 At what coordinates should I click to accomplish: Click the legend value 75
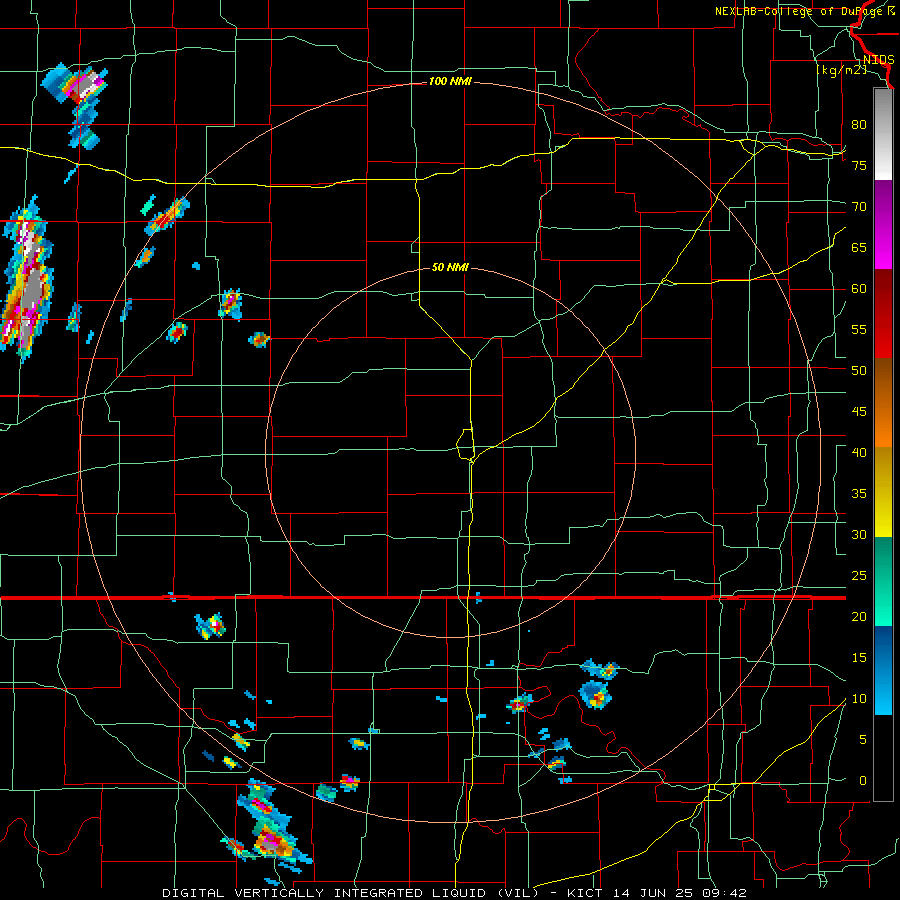click(x=859, y=165)
